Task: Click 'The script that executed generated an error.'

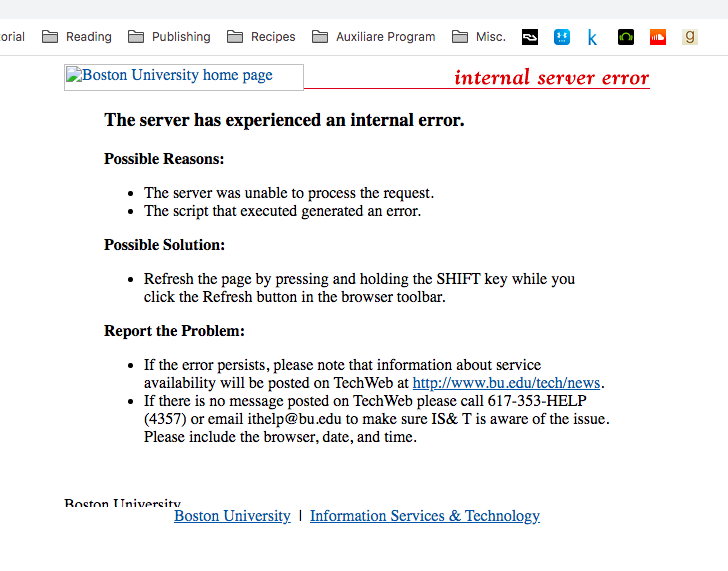Action: 282,211
